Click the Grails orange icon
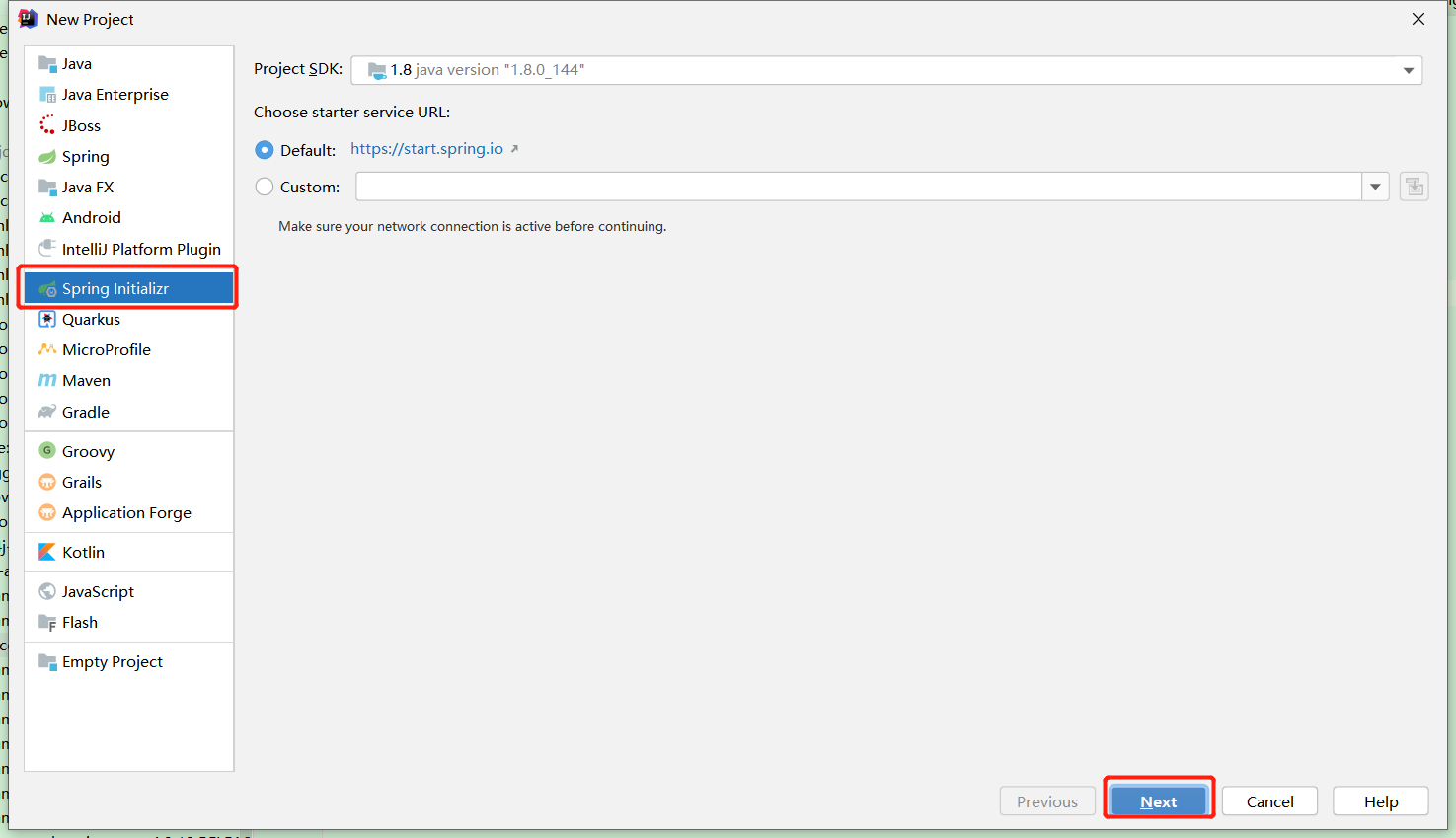 tap(47, 482)
